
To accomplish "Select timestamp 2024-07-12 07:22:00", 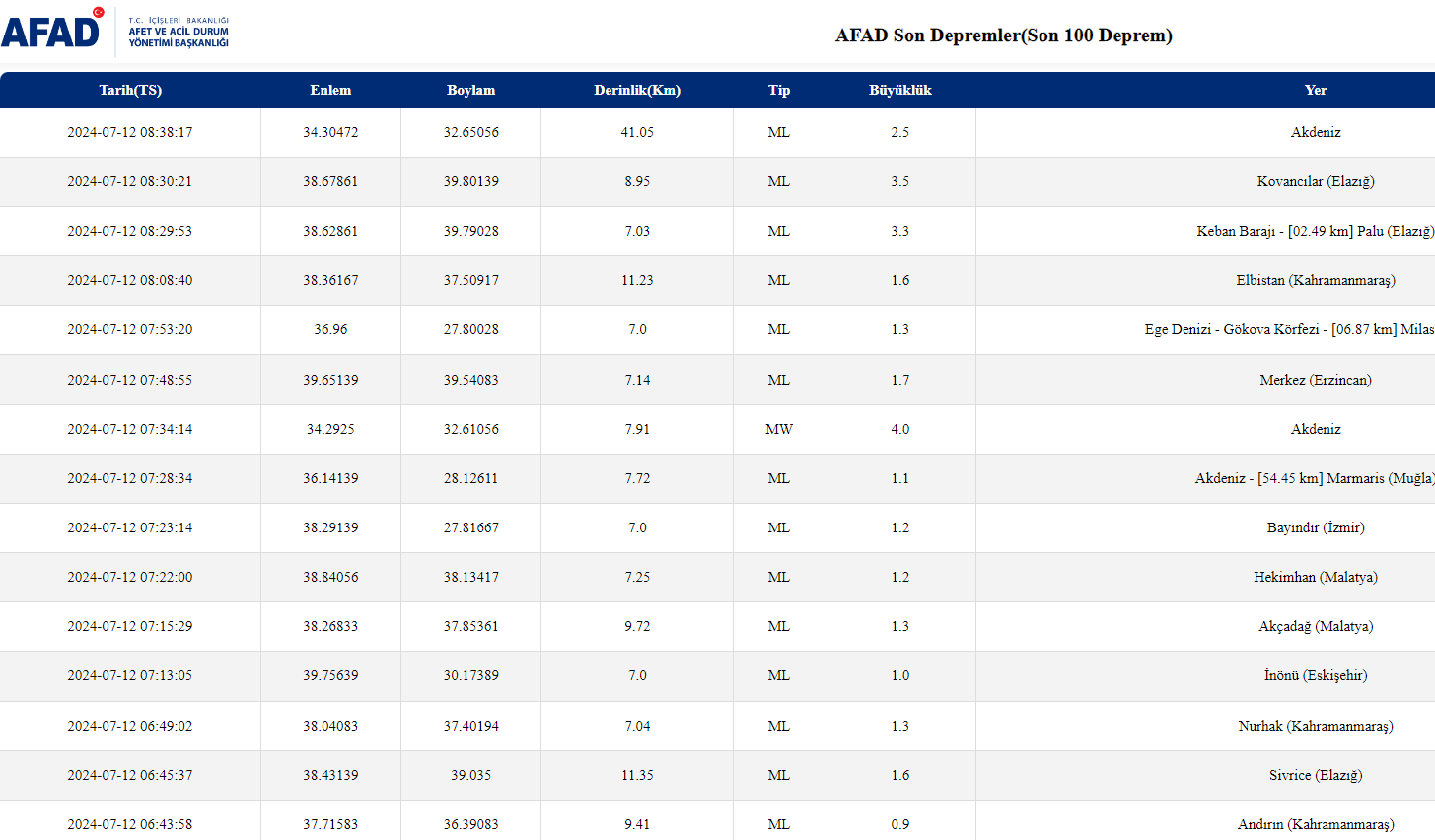I will (x=130, y=577).
